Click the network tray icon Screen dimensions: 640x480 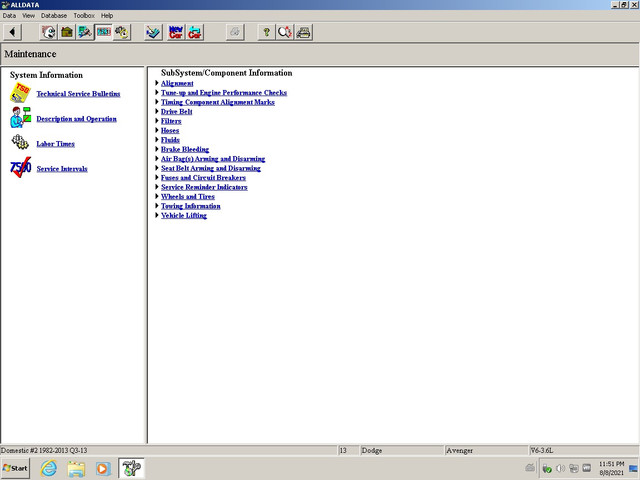click(x=573, y=468)
